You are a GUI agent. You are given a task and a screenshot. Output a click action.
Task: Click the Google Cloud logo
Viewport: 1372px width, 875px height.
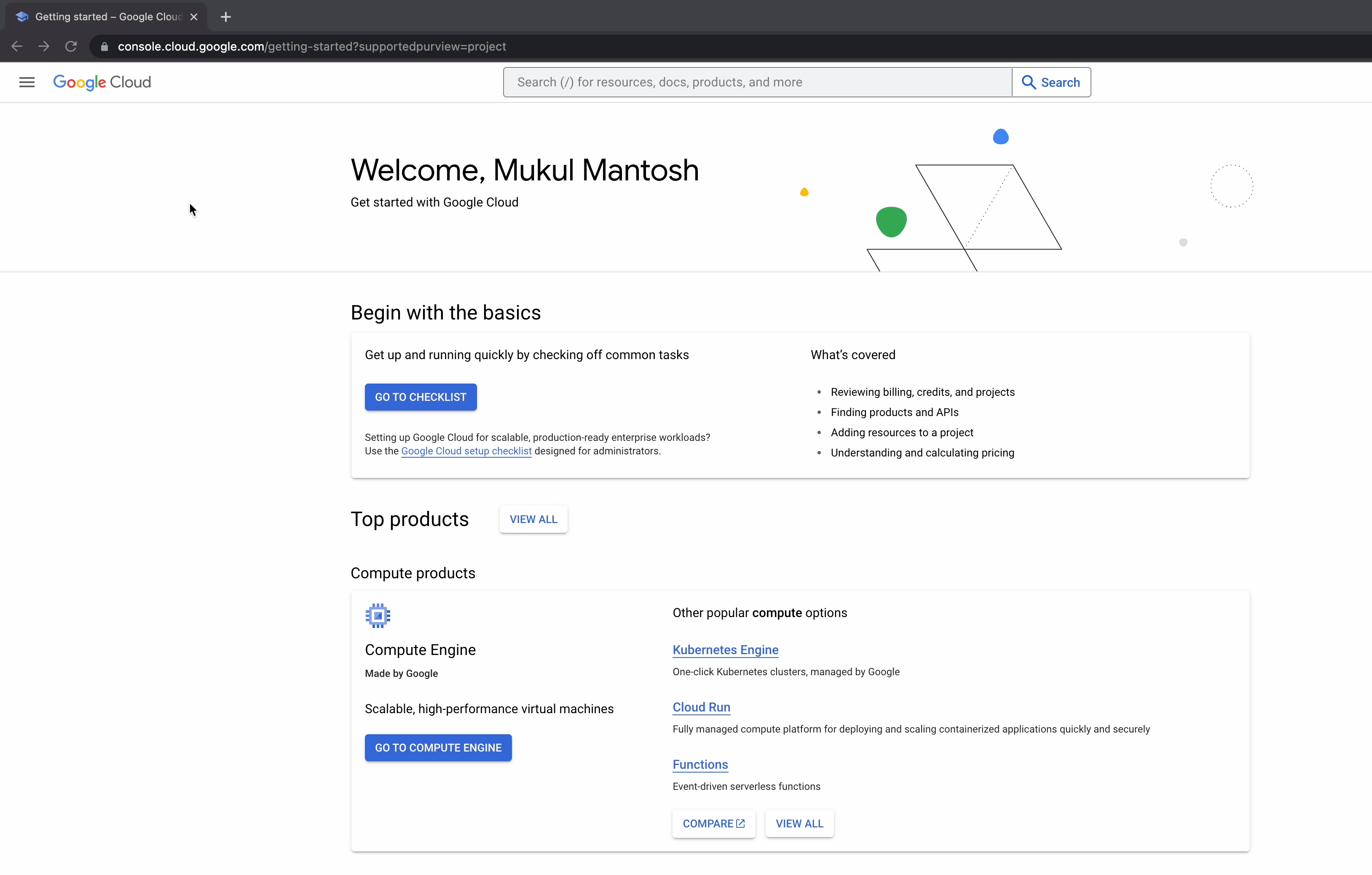click(102, 82)
